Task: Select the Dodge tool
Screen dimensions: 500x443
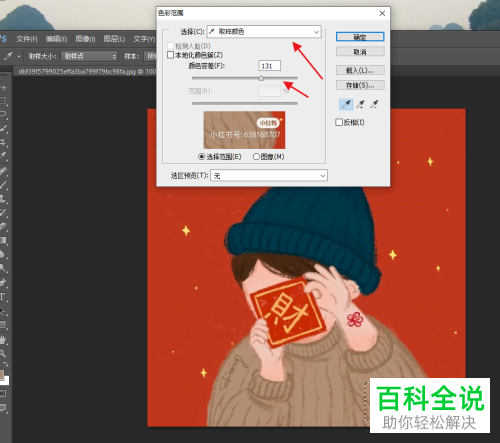Action: tap(3, 268)
